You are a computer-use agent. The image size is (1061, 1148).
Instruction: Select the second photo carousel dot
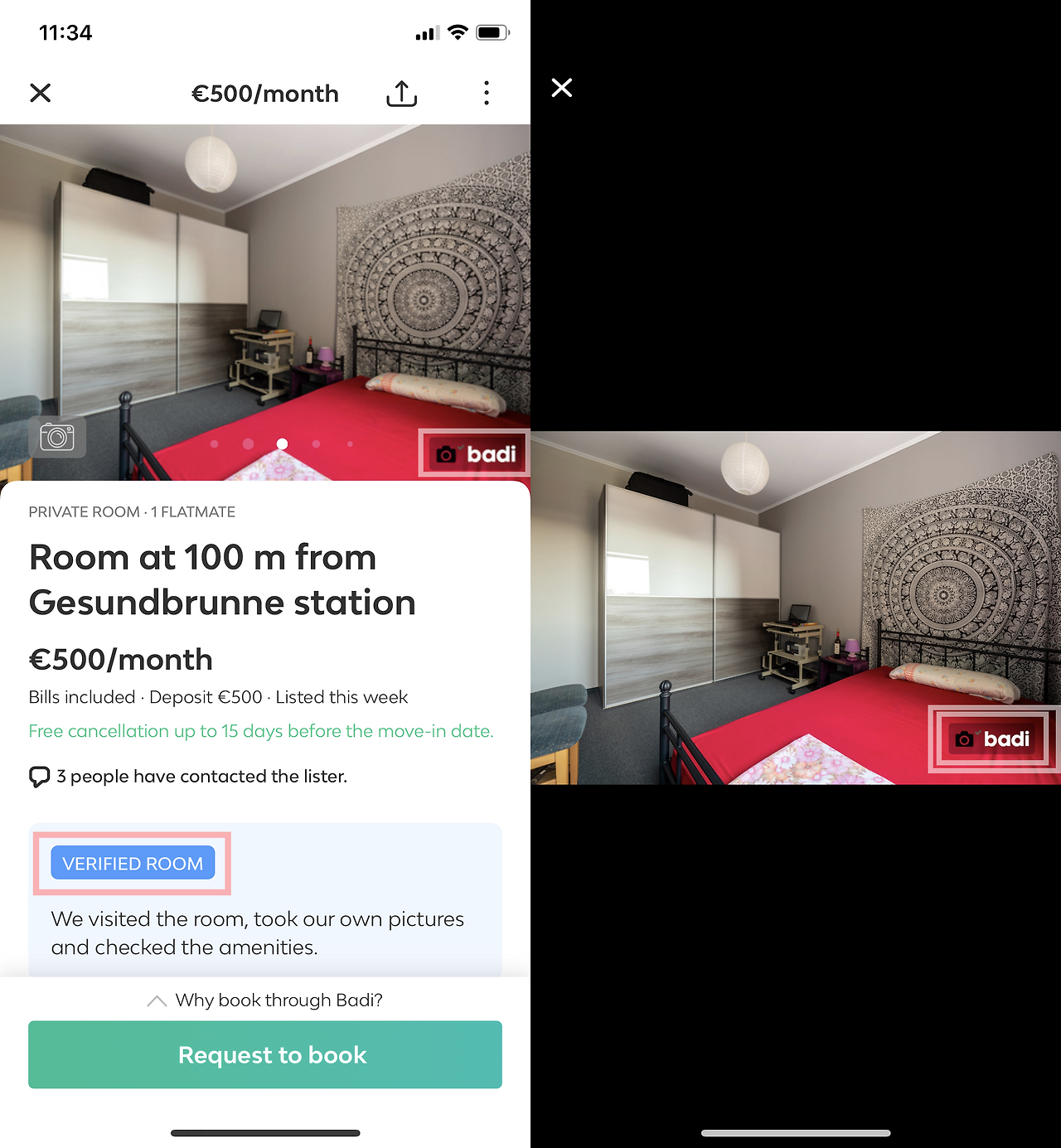pyautogui.click(x=248, y=444)
